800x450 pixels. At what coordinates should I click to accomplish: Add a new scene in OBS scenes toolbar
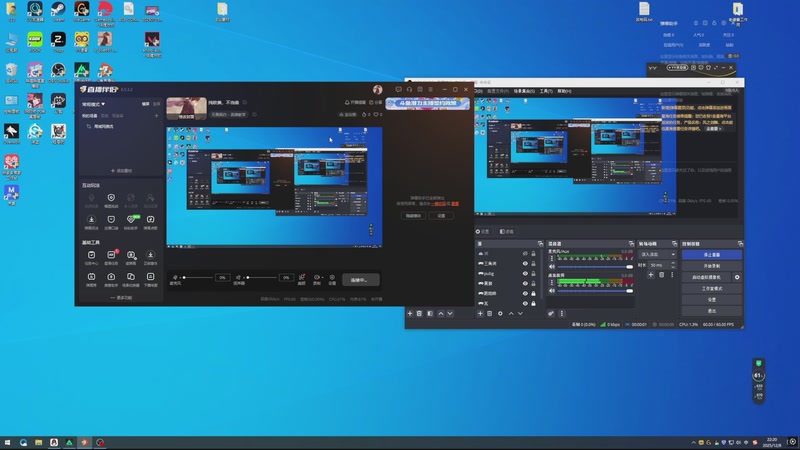click(410, 314)
